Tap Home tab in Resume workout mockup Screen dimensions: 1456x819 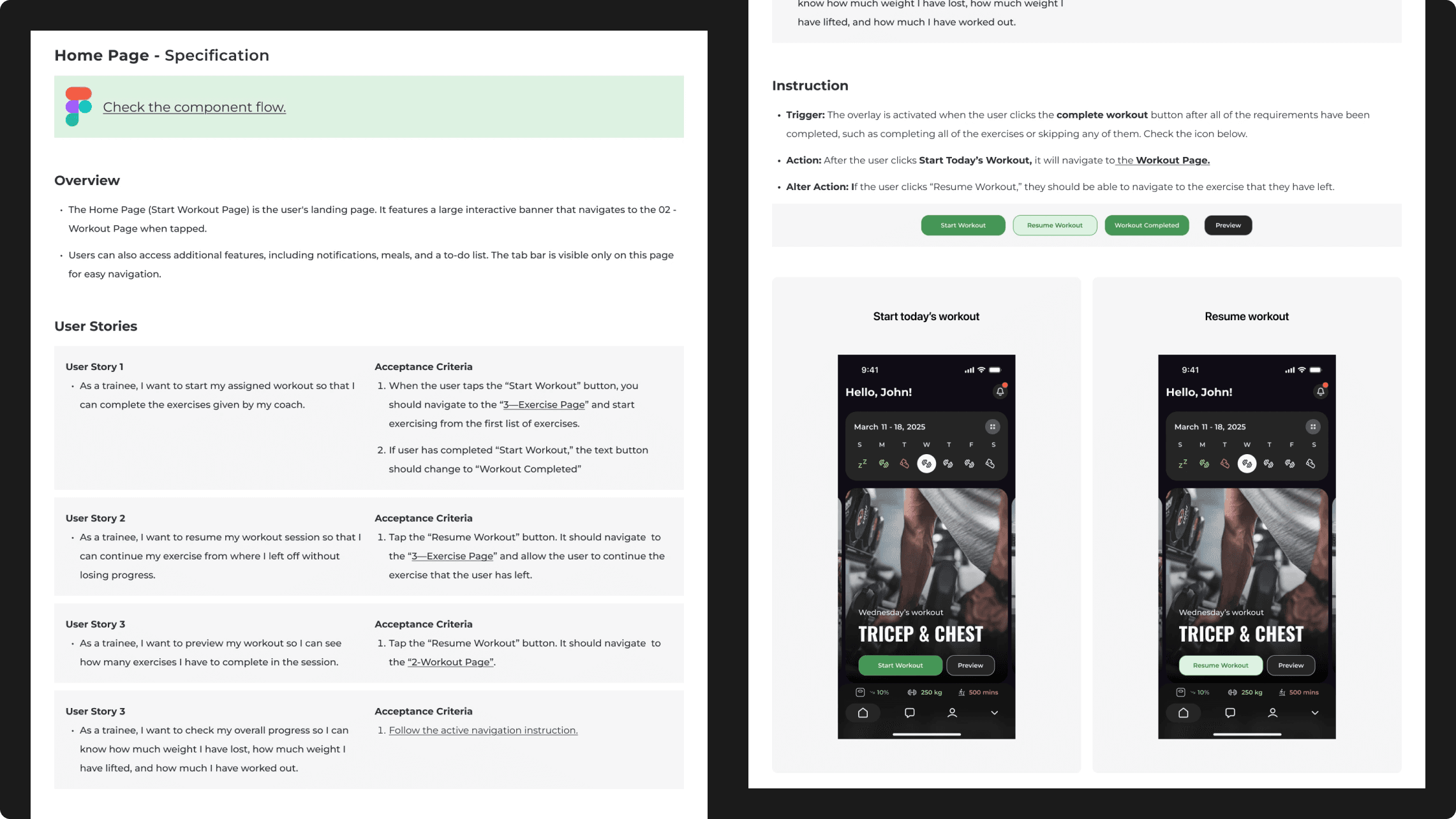point(1183,712)
